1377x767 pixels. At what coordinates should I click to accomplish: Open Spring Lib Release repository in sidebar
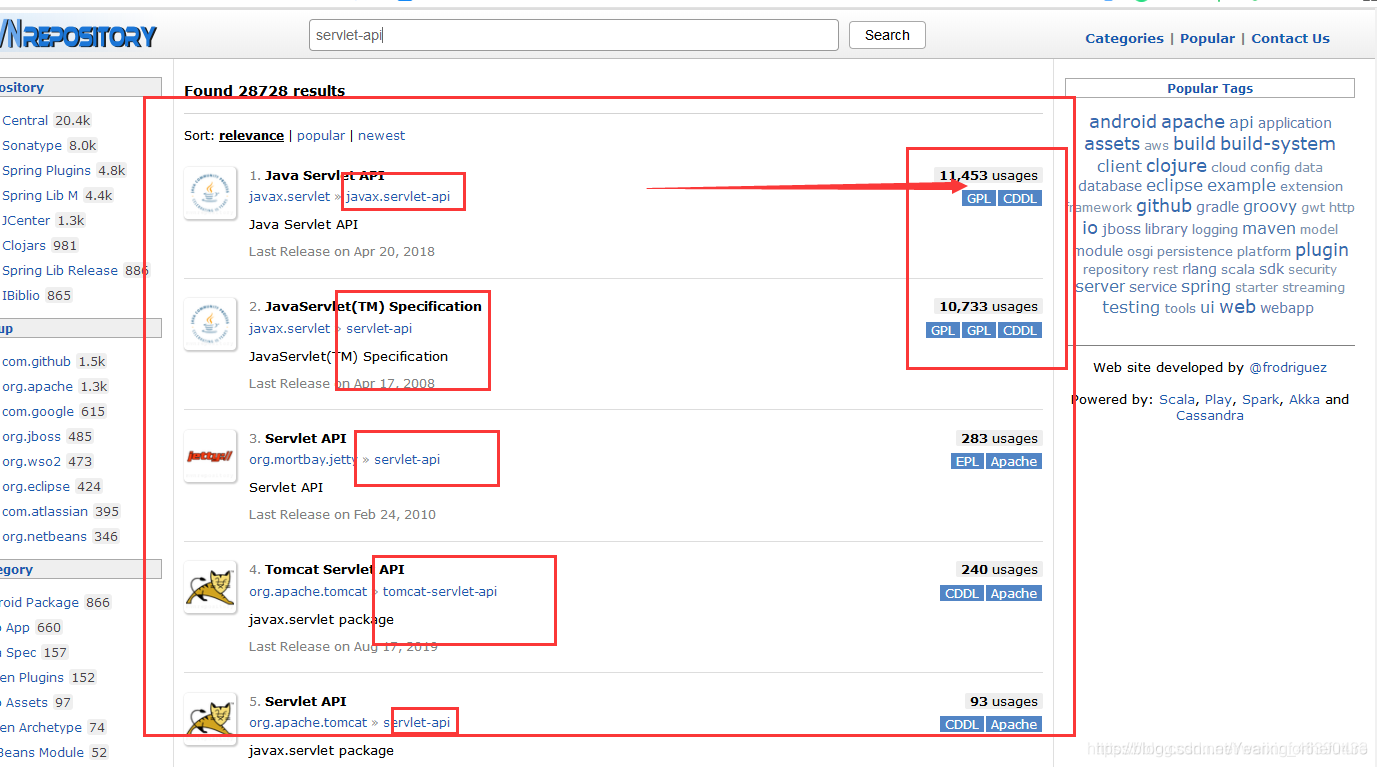(60, 270)
